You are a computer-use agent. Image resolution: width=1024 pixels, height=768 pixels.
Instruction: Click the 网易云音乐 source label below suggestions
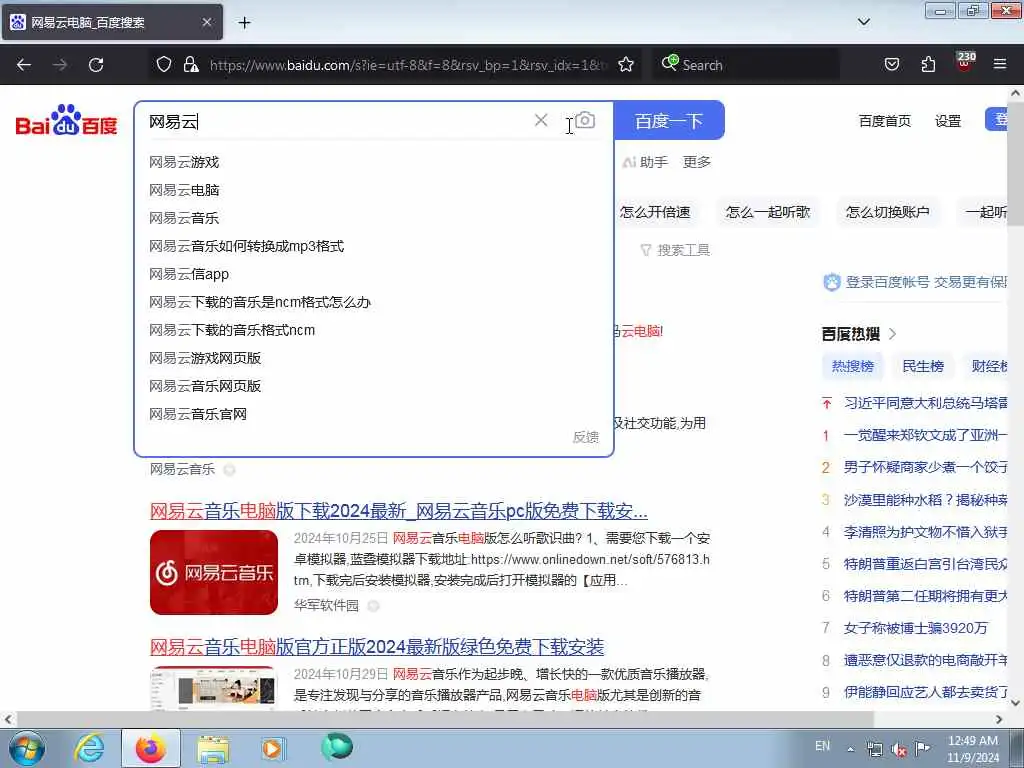pos(182,469)
